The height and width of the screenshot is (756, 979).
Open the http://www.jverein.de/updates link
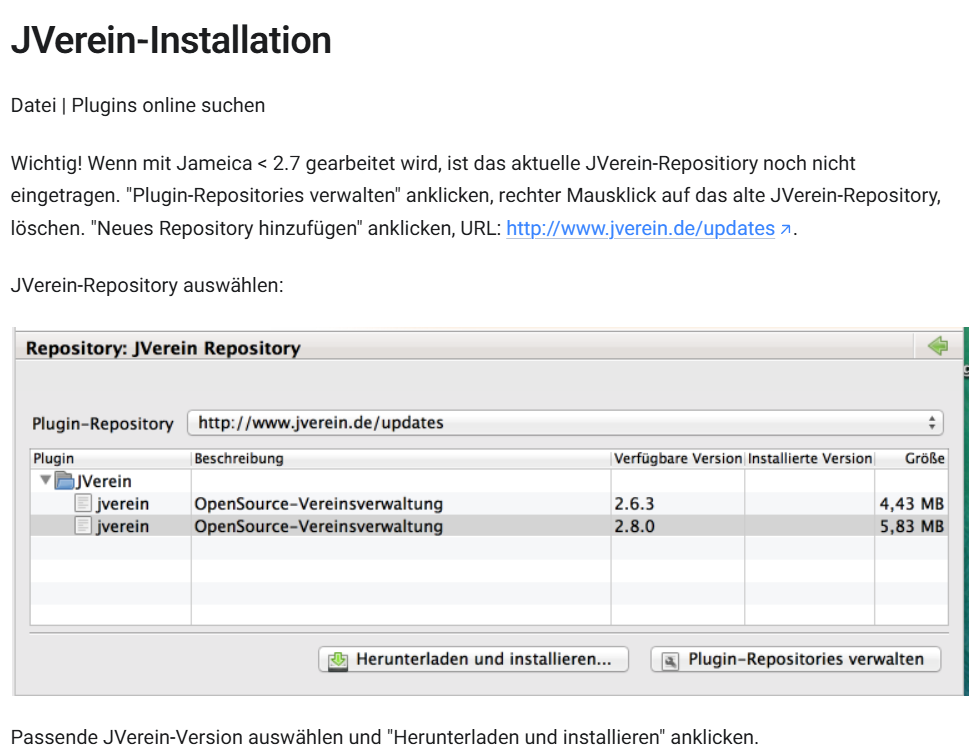640,229
